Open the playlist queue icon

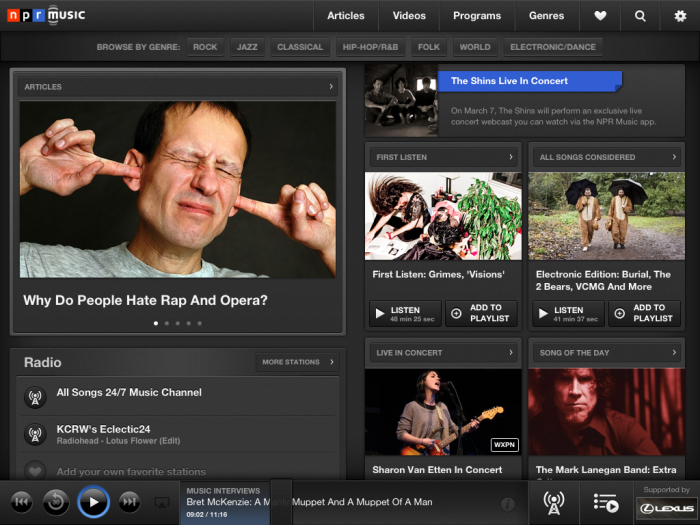pos(606,503)
